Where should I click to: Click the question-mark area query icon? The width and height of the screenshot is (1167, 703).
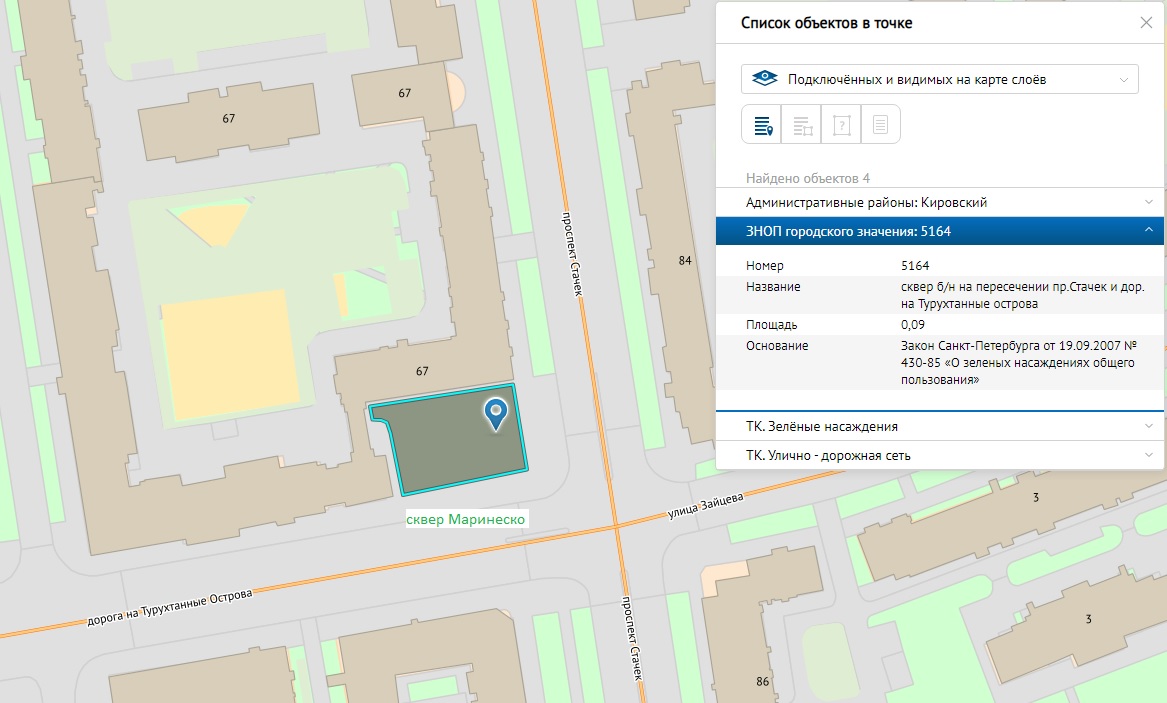[842, 125]
